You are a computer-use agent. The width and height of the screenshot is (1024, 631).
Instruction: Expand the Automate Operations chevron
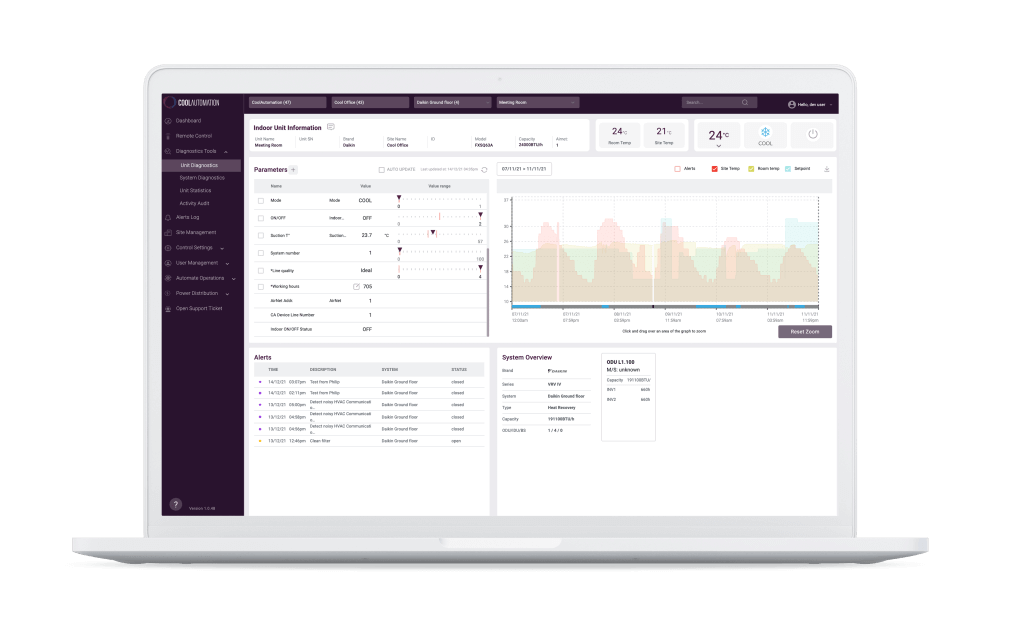pos(234,279)
